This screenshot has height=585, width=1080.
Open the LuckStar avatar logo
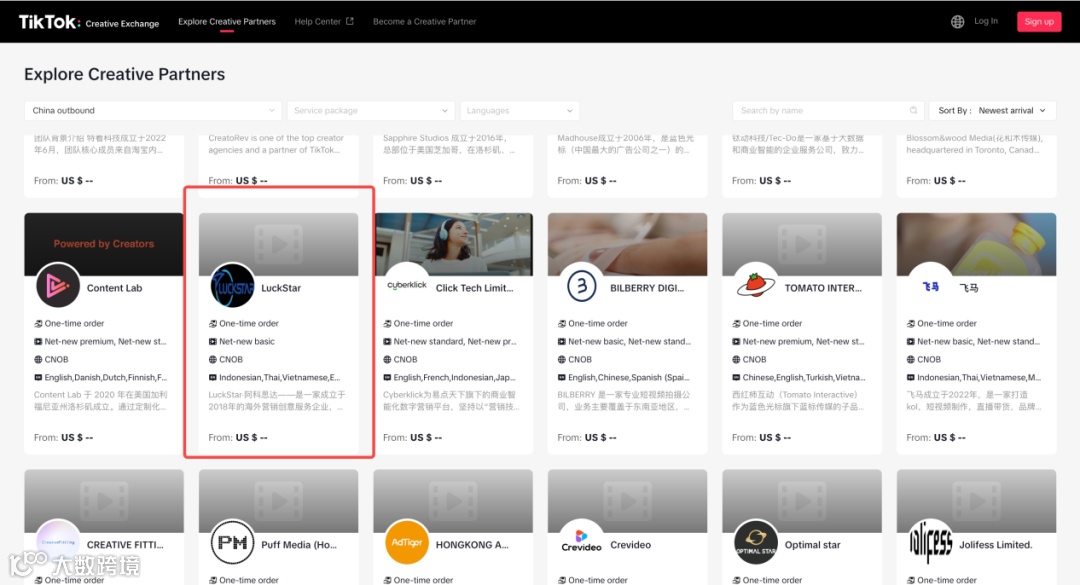coord(232,285)
